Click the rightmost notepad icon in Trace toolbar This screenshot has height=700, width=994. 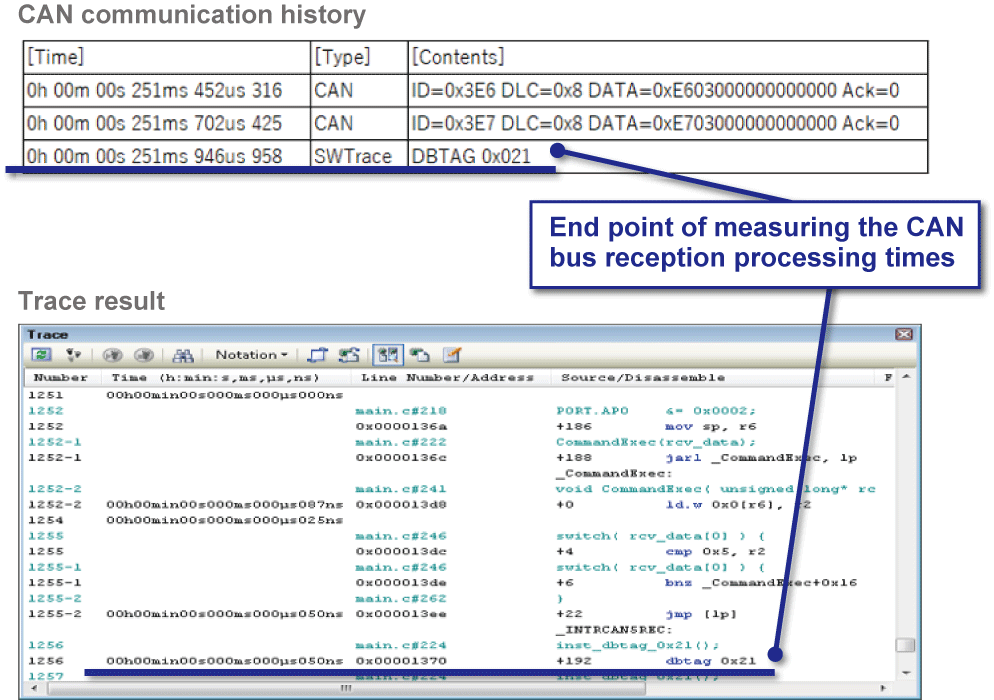click(x=451, y=355)
